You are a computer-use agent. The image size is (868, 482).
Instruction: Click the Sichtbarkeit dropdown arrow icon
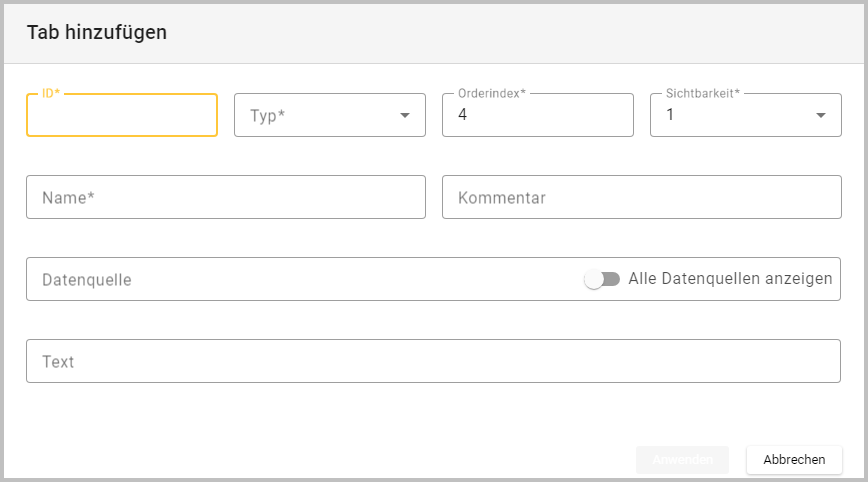pyautogui.click(x=821, y=116)
